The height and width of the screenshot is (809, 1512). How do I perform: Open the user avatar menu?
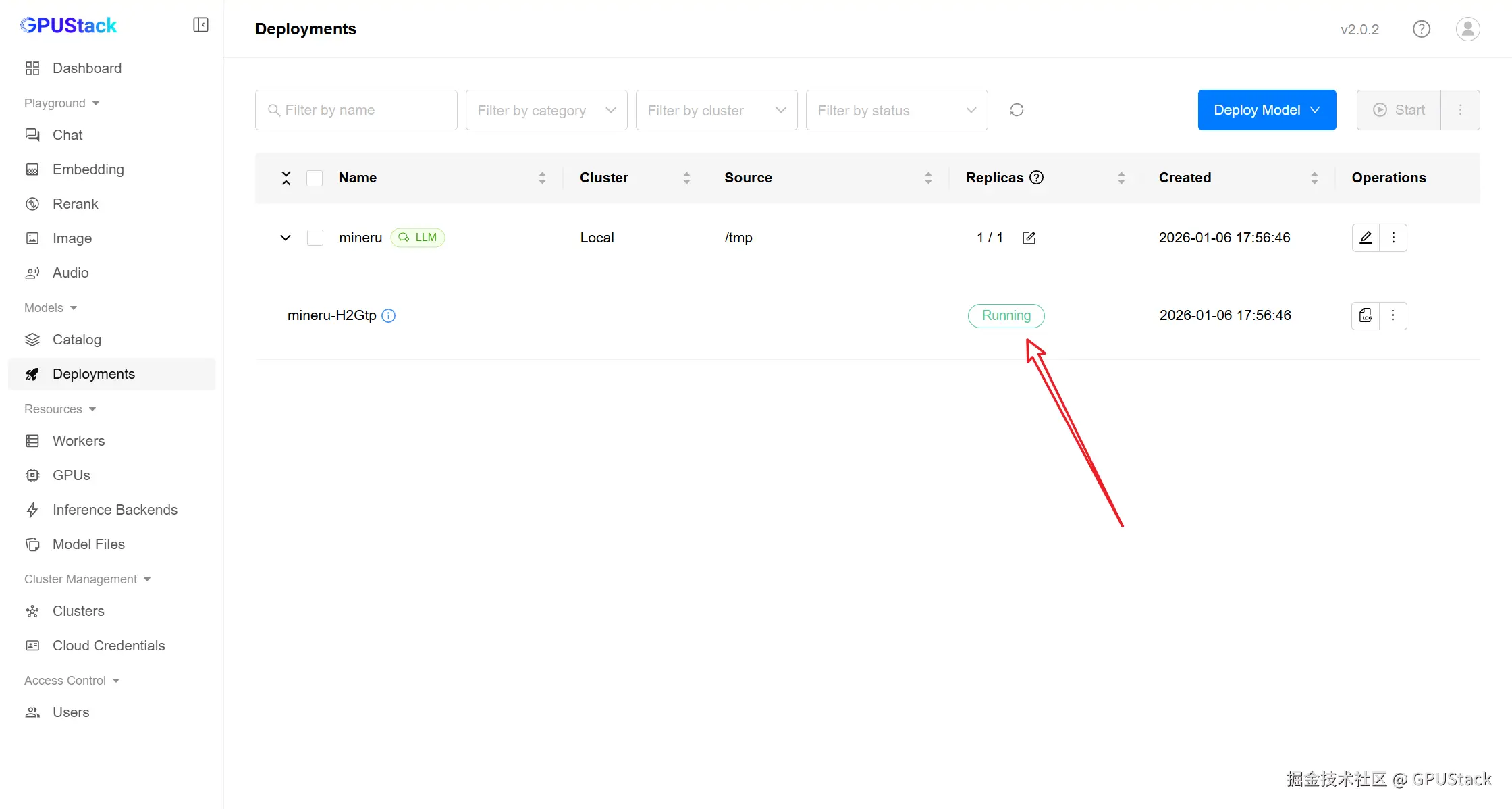(1467, 29)
